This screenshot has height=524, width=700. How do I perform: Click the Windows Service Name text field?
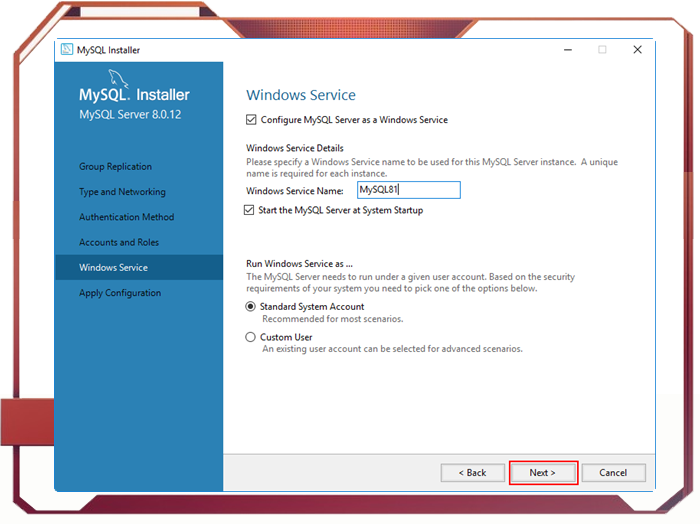coord(408,190)
